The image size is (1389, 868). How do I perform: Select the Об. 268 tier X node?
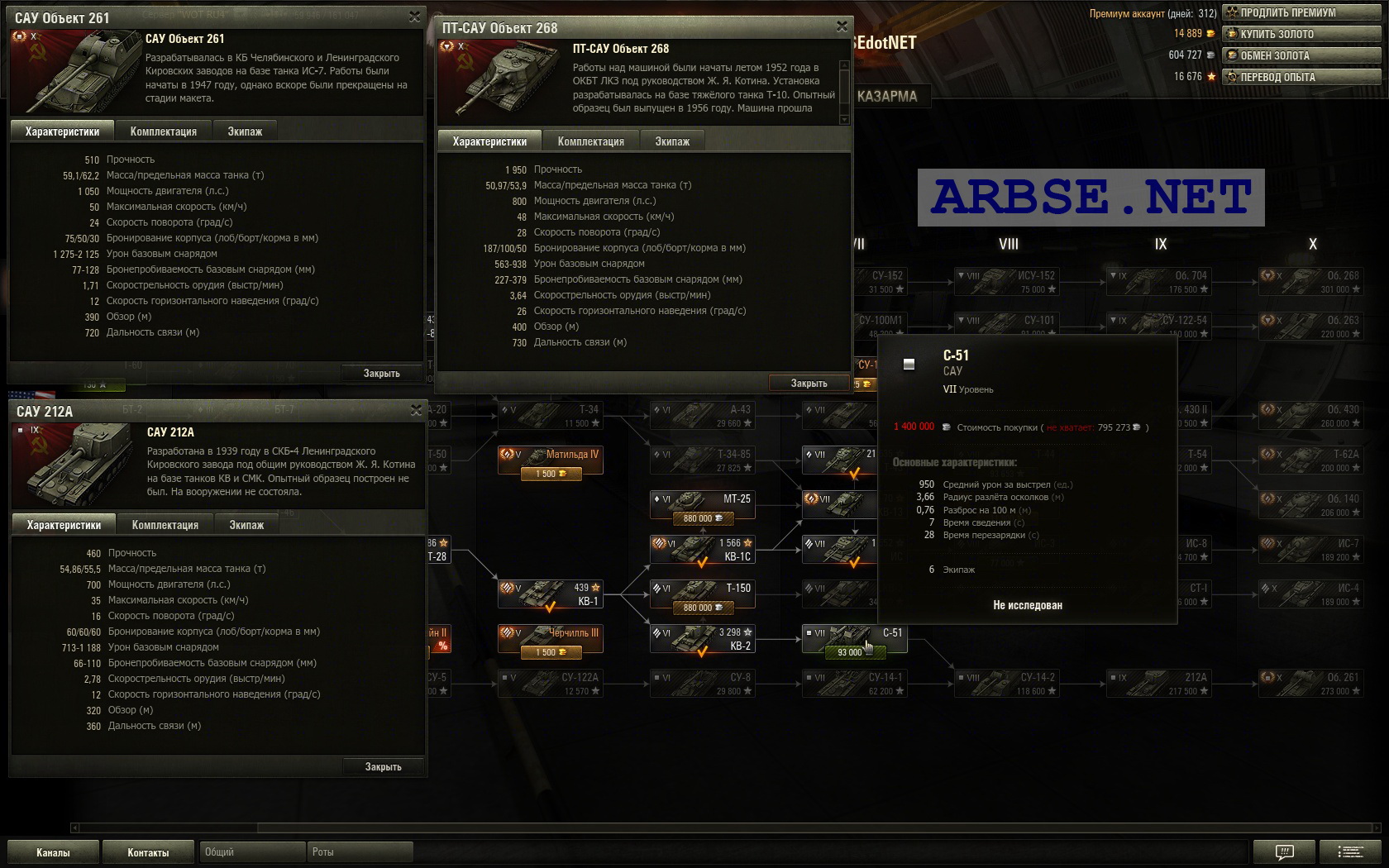coord(1311,282)
